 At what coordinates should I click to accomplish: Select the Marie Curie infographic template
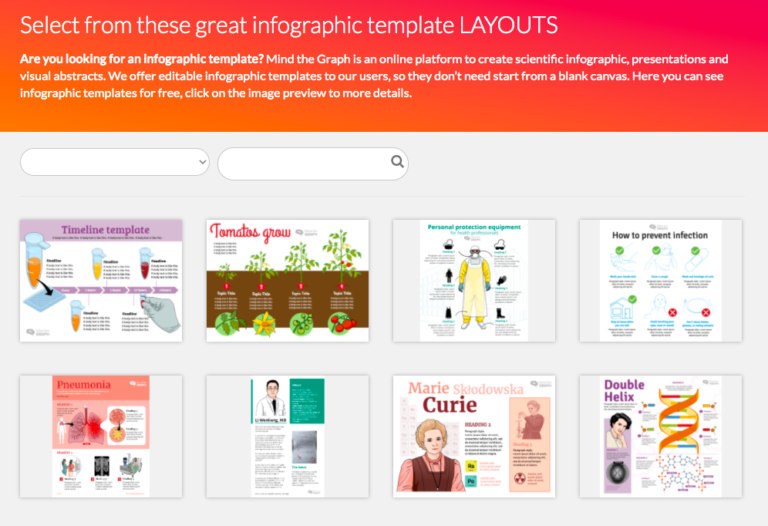pyautogui.click(x=474, y=436)
